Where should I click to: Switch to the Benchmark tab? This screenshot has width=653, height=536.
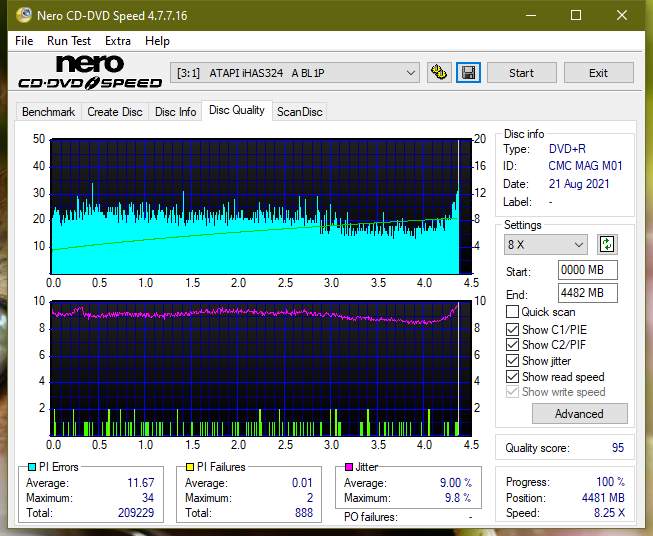48,112
